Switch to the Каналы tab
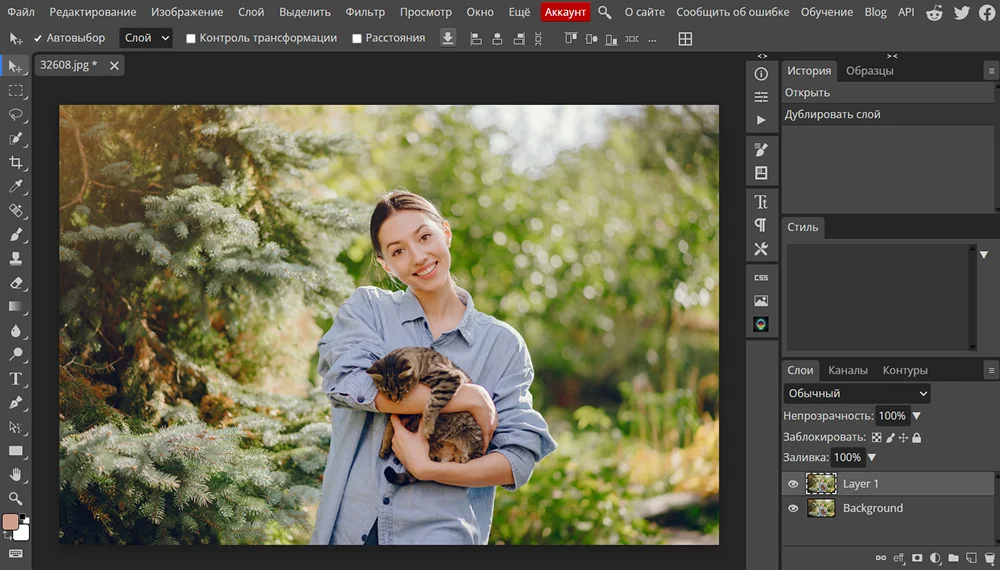Screen dimensions: 1000x570 [x=848, y=370]
